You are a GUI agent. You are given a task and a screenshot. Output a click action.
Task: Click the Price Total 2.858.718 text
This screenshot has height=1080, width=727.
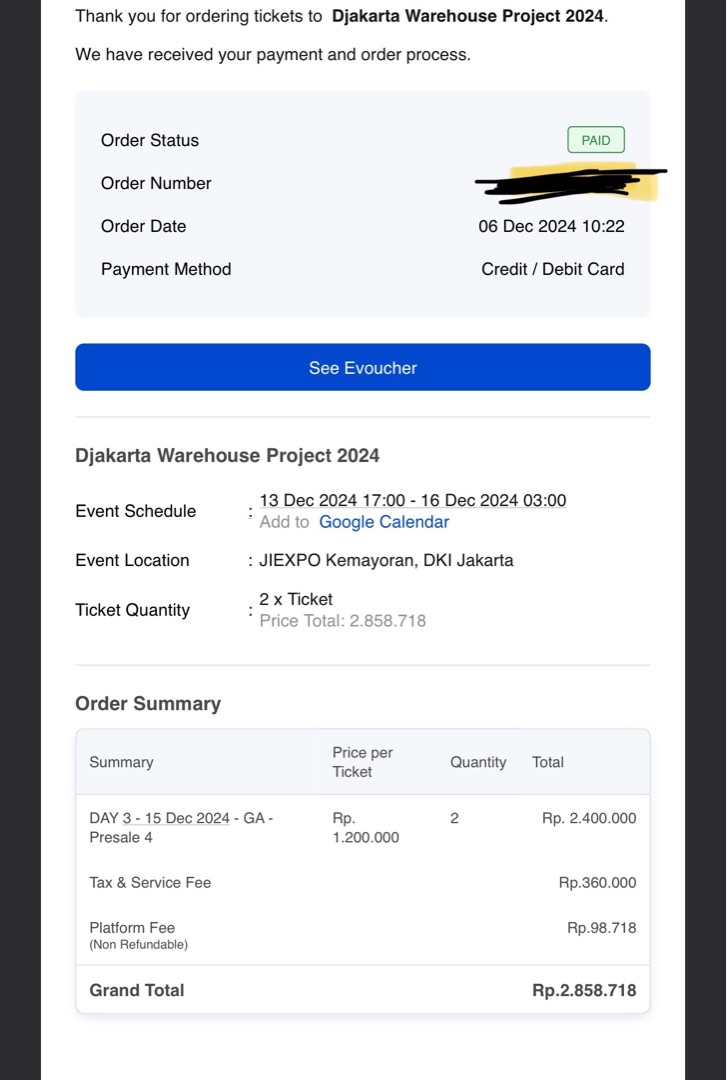[342, 621]
